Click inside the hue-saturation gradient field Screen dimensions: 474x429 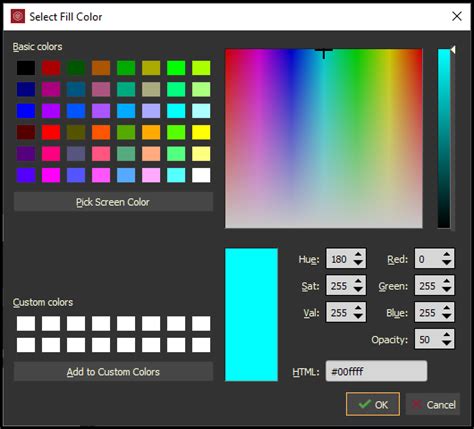tap(324, 138)
